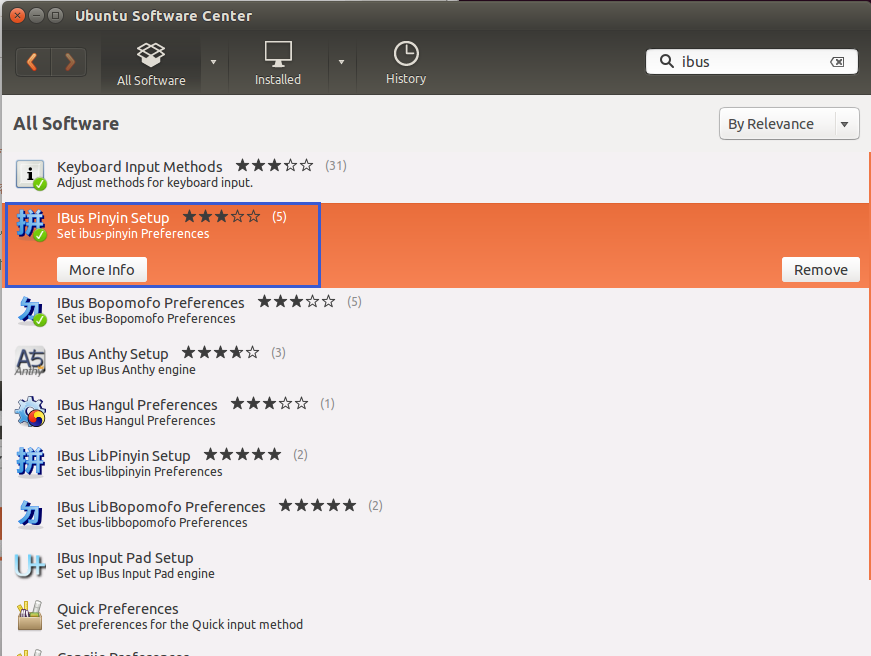Expand the Installed dropdown arrow
The image size is (871, 656).
pyautogui.click(x=342, y=62)
